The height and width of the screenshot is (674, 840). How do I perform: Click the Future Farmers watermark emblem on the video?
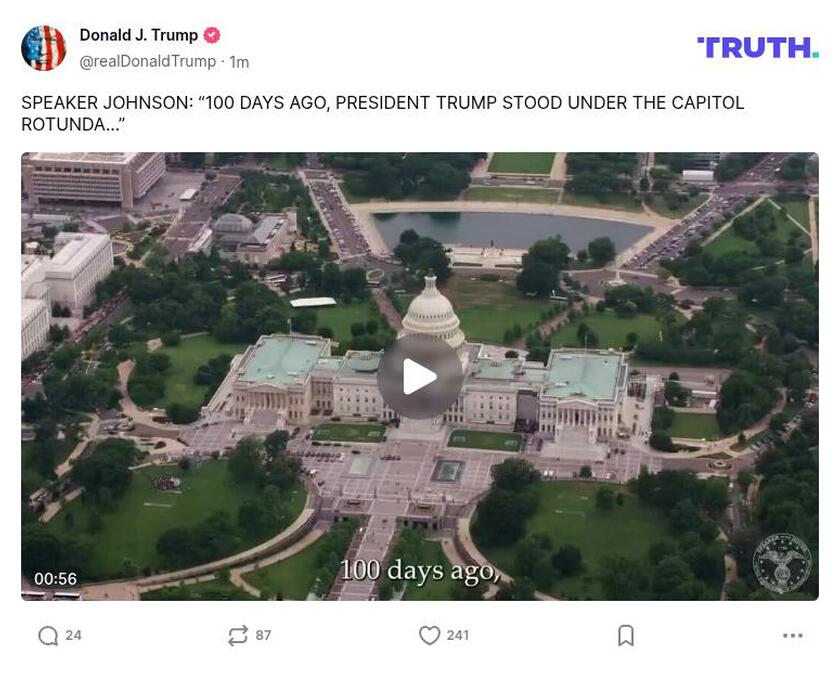[x=782, y=563]
